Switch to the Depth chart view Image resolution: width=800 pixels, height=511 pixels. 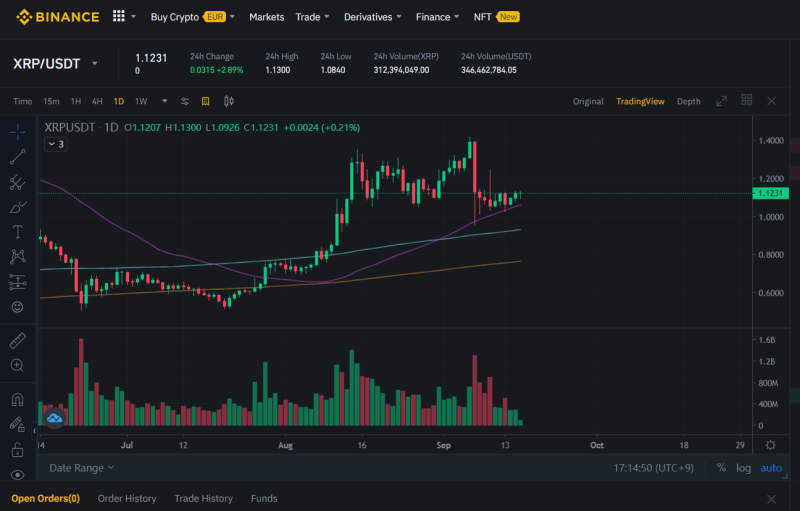pyautogui.click(x=688, y=101)
